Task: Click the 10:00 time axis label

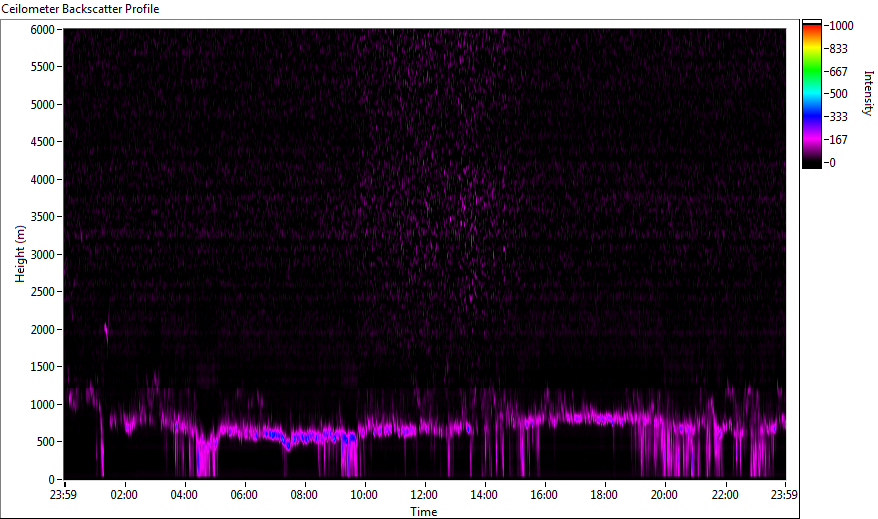Action: 364,495
